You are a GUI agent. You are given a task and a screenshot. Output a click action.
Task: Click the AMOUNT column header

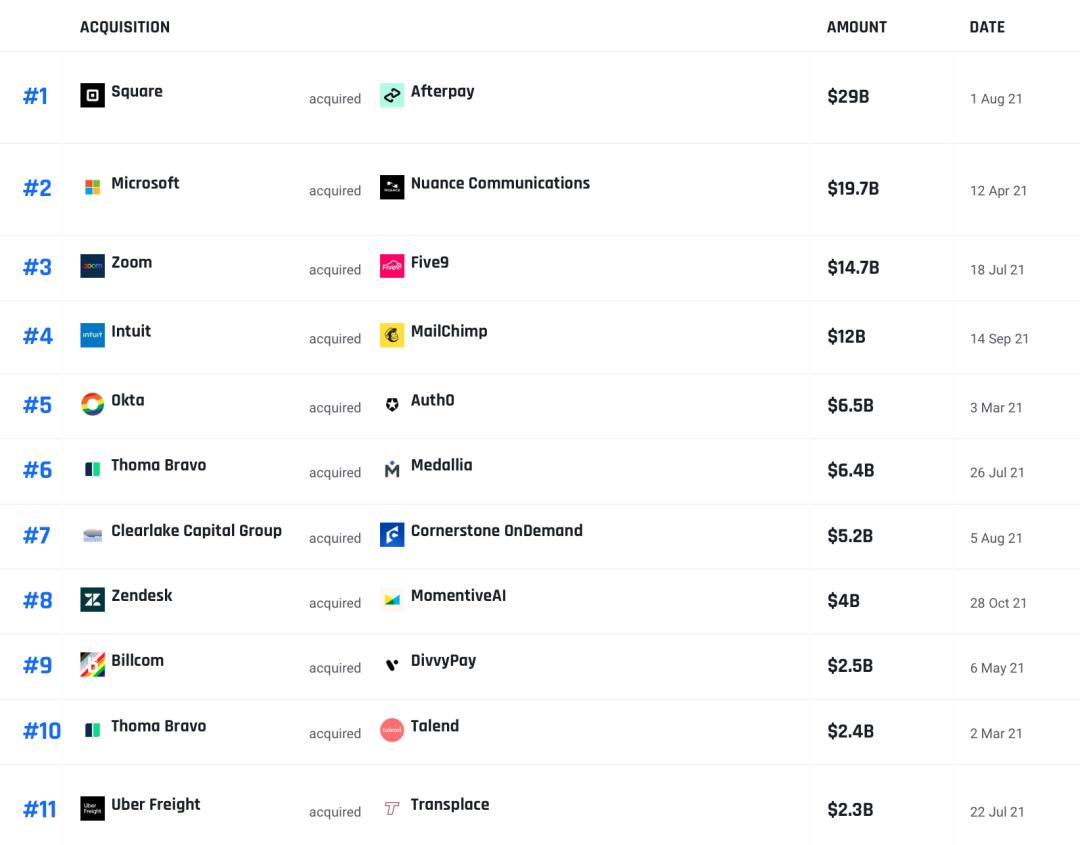(x=856, y=27)
